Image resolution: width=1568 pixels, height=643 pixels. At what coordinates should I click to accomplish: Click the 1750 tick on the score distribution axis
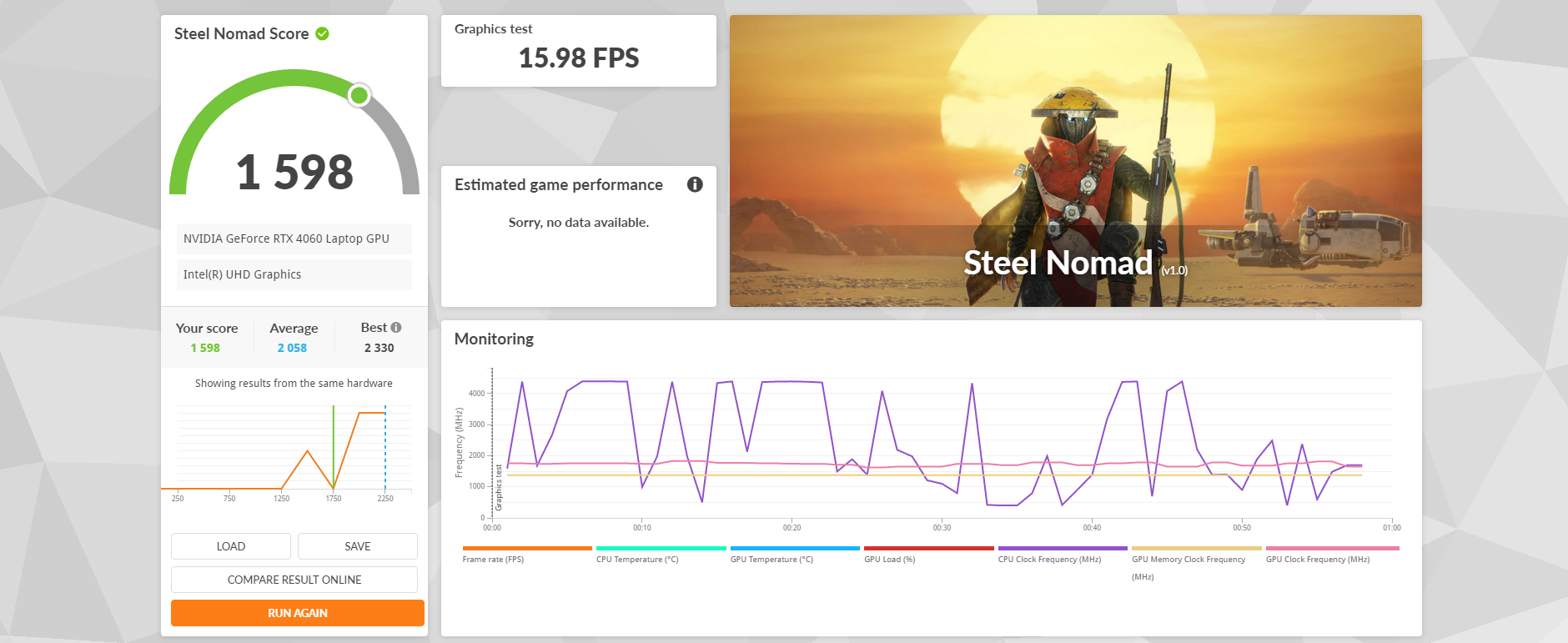(334, 499)
